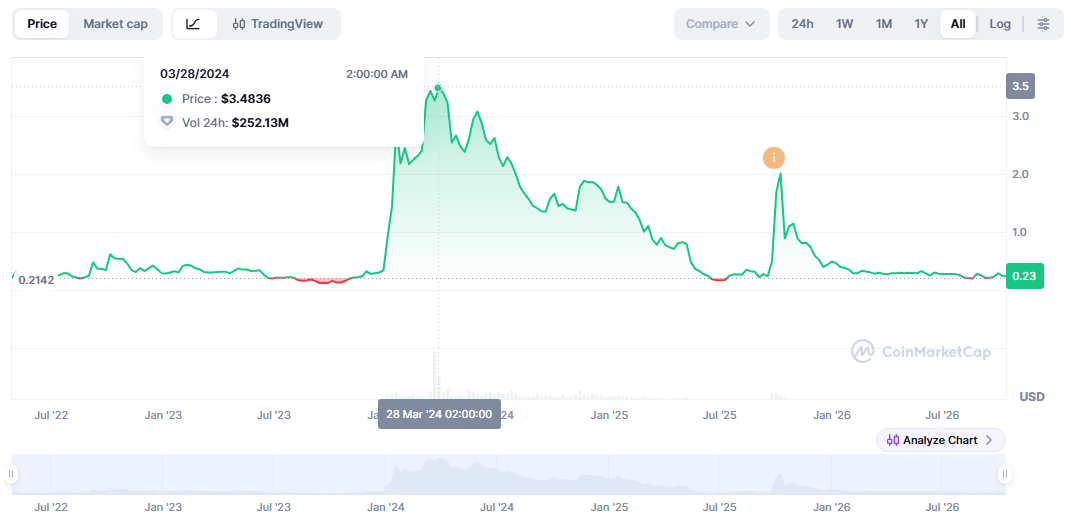Click the Jan '25 main chart axis label

pos(609,414)
